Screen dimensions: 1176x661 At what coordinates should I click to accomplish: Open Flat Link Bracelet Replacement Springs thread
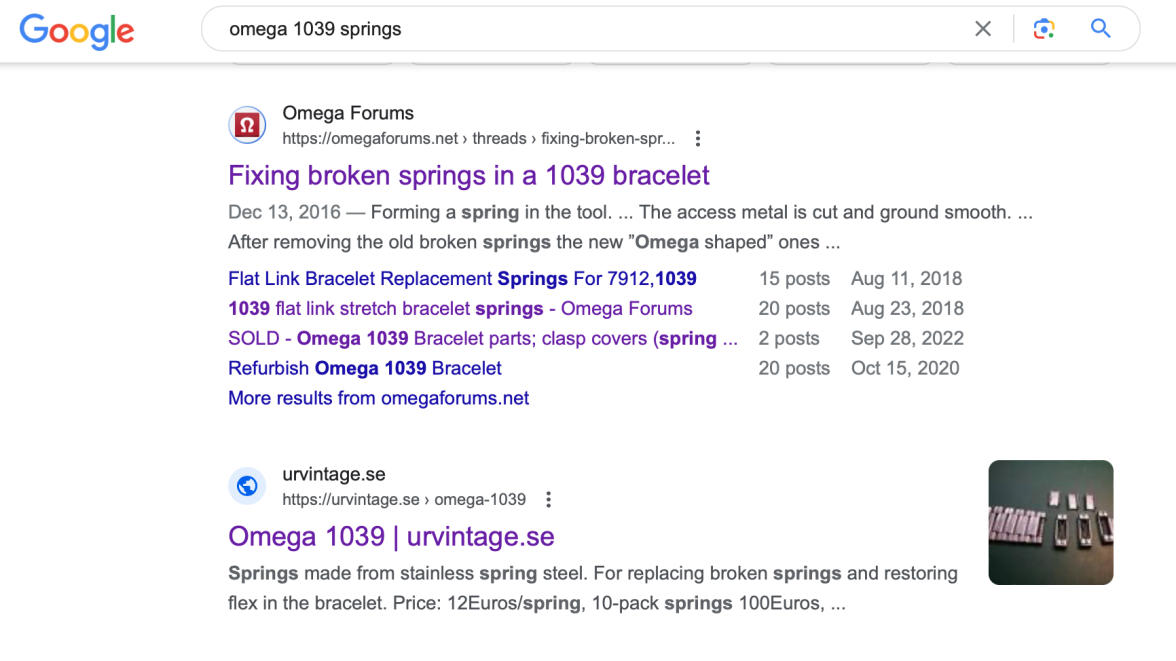(x=462, y=279)
